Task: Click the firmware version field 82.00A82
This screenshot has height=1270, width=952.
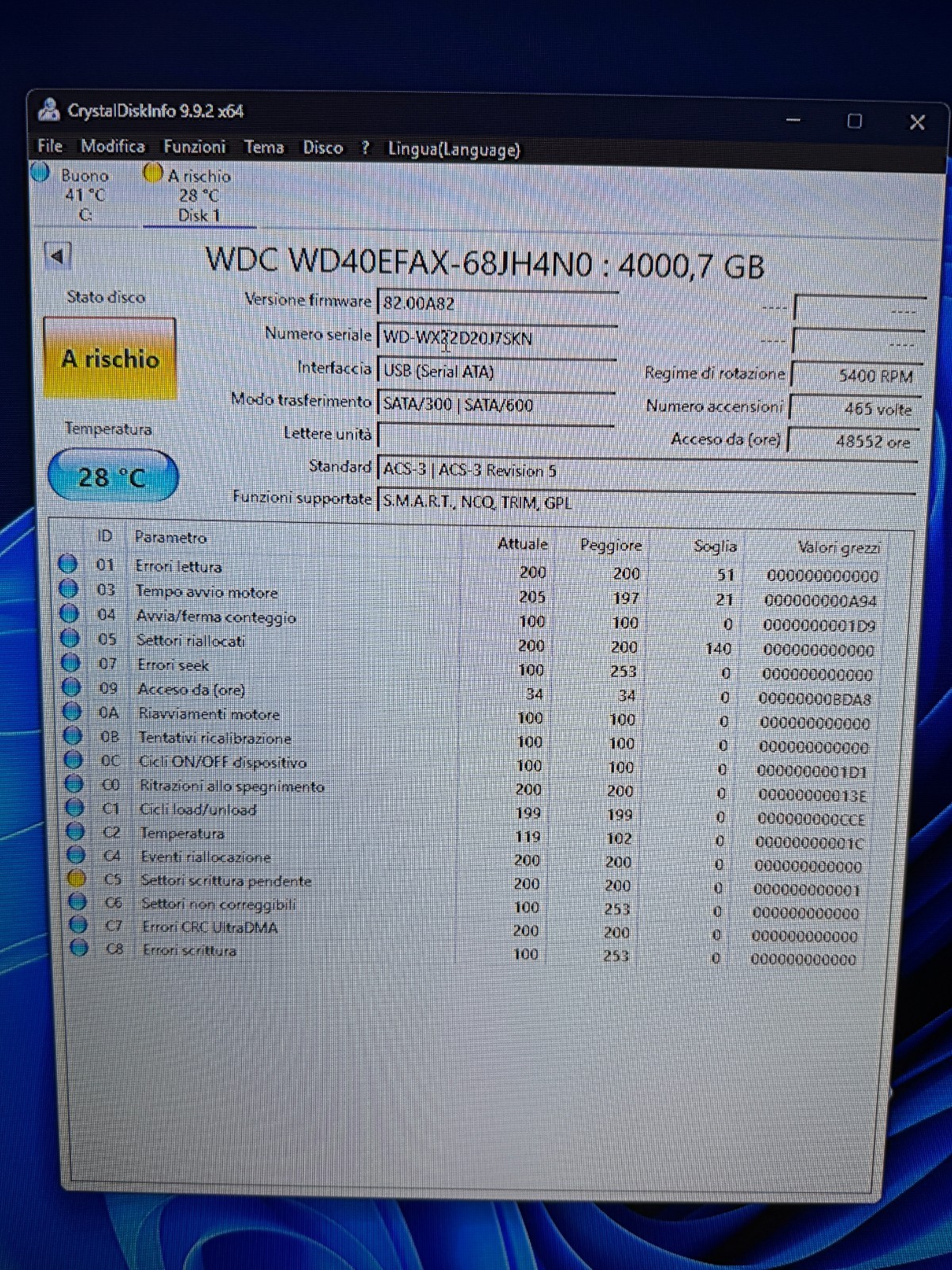Action: tap(497, 303)
